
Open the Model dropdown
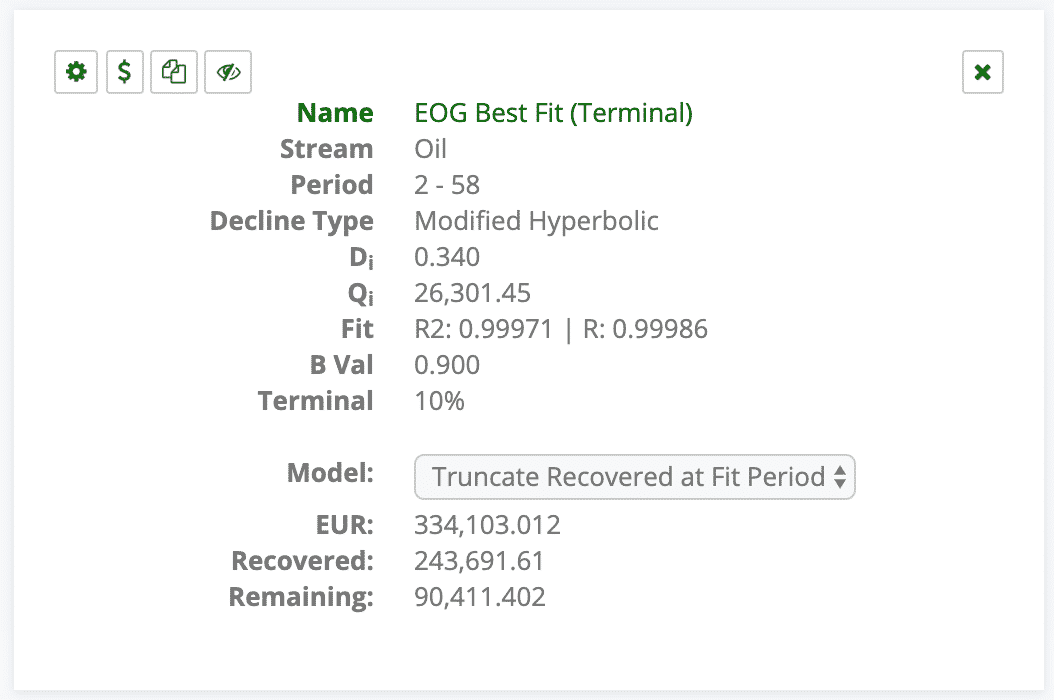pyautogui.click(x=634, y=477)
